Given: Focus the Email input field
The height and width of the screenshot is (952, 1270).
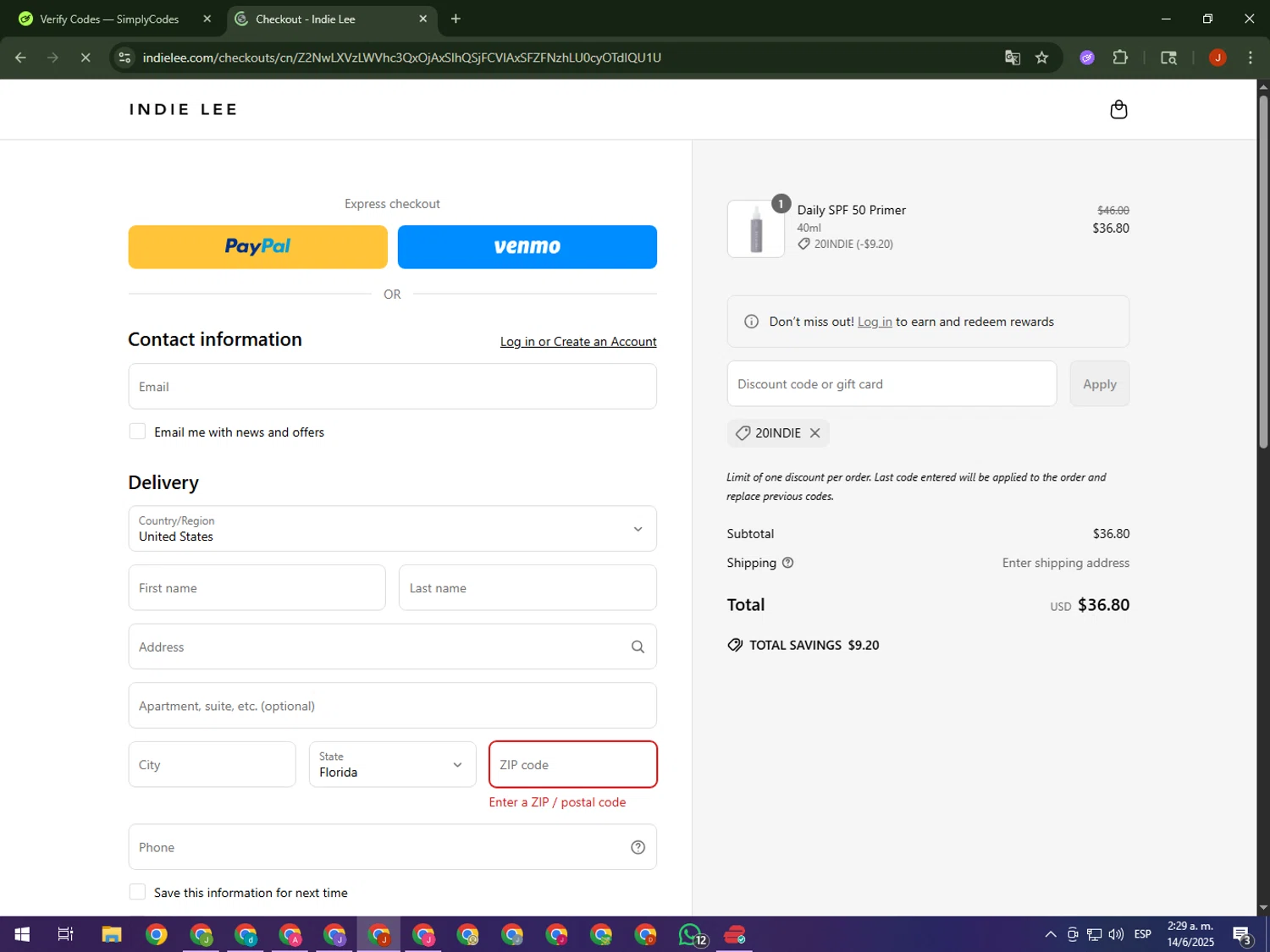Looking at the screenshot, I should 392,387.
